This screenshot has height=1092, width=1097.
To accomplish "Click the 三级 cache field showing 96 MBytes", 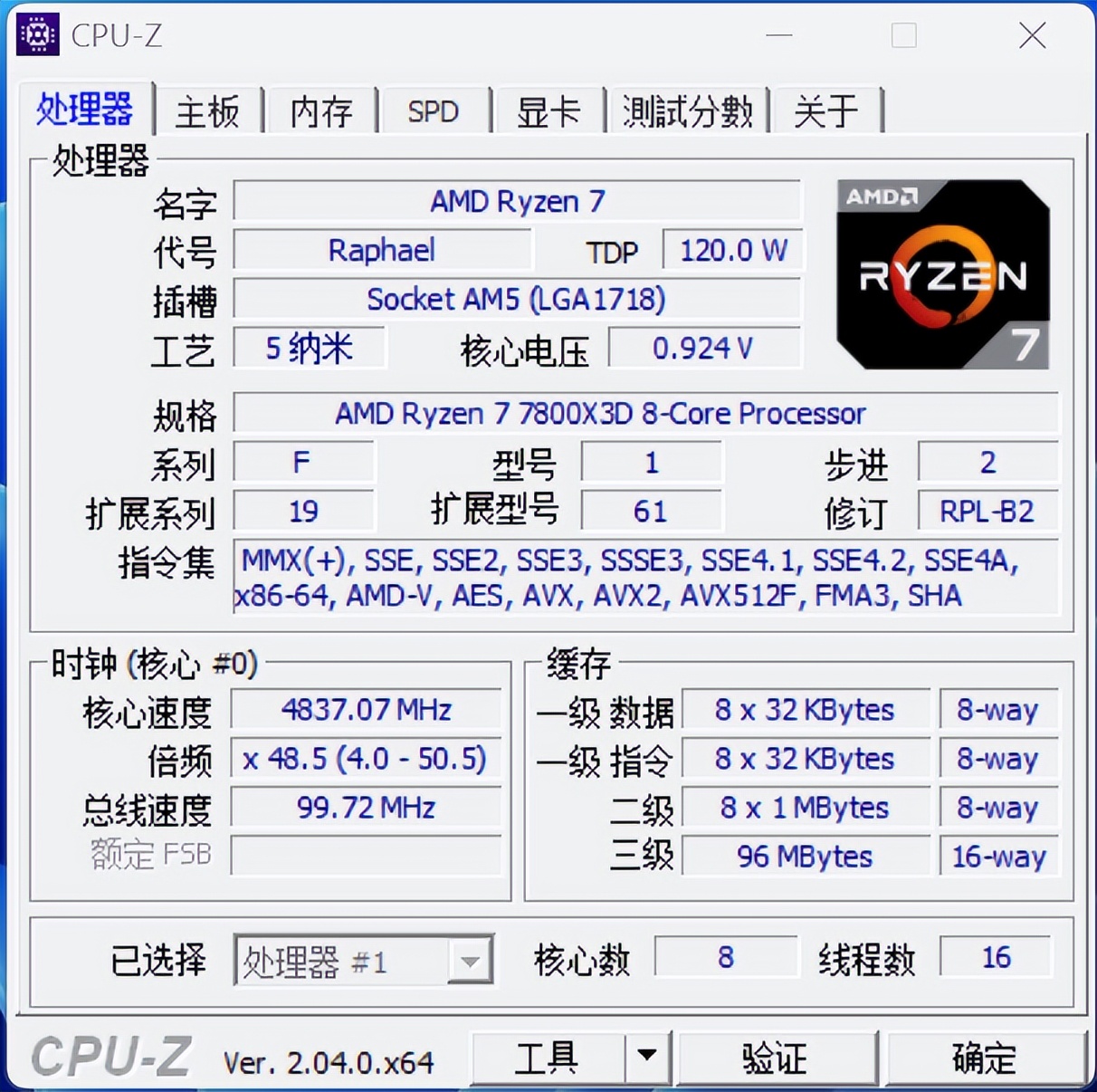I will click(x=805, y=856).
